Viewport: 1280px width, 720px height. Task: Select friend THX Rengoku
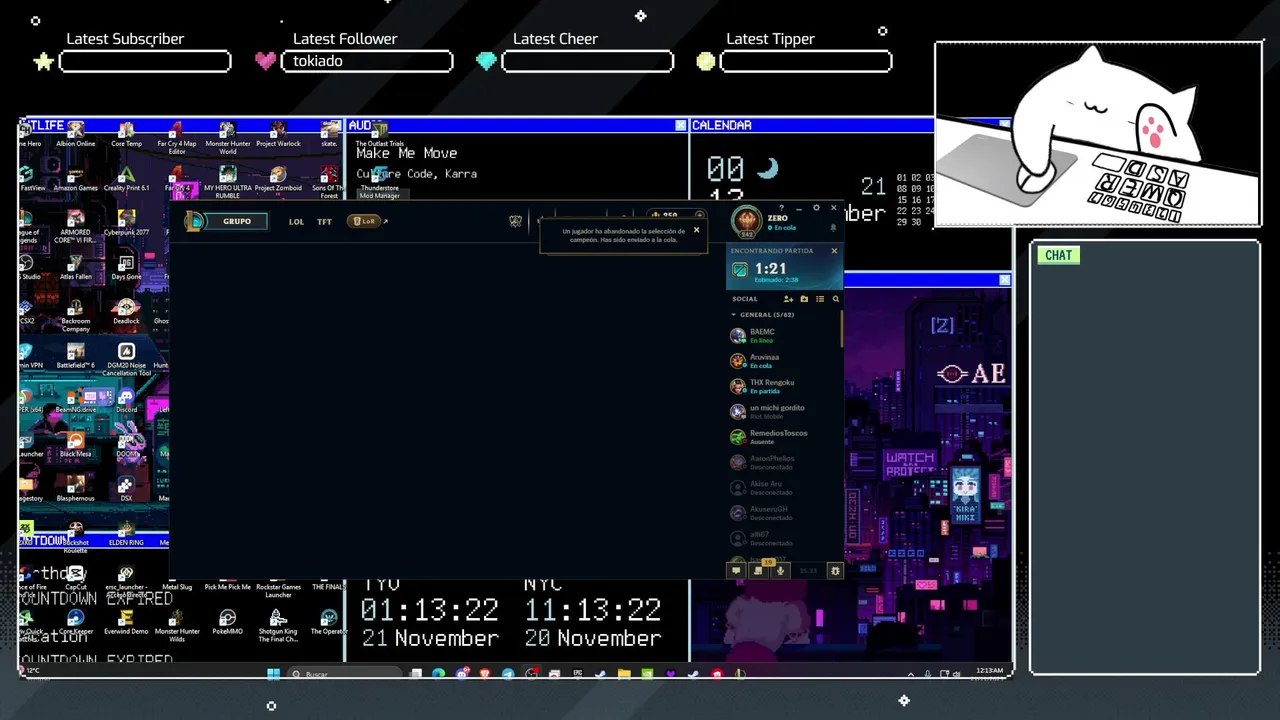tap(784, 386)
